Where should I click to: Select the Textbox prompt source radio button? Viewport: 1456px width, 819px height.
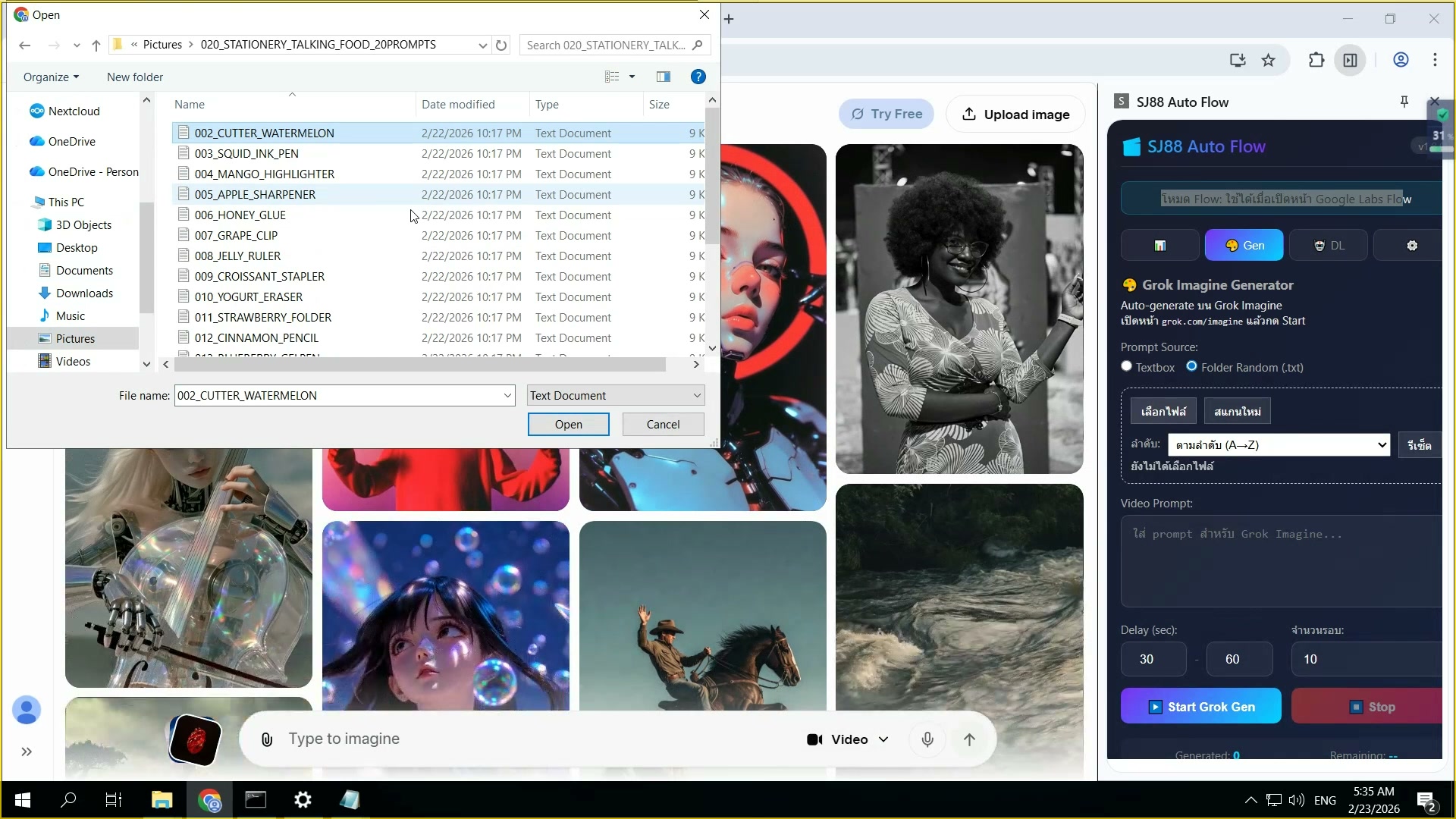tap(1128, 366)
